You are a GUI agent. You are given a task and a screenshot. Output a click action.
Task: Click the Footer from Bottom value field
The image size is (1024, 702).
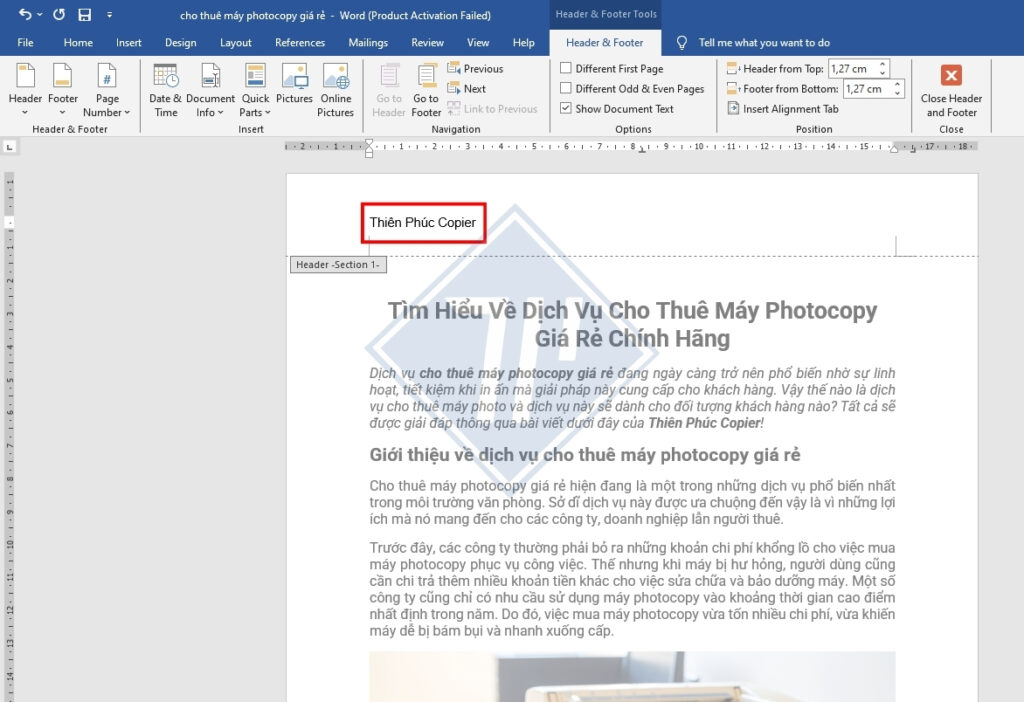pyautogui.click(x=867, y=89)
